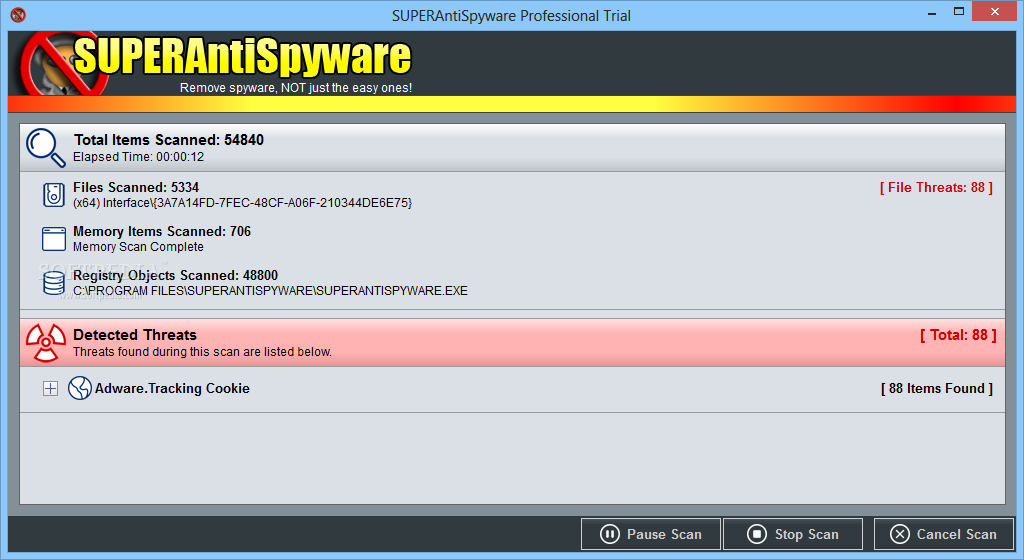The height and width of the screenshot is (560, 1024).
Task: Click the red biohazard Detected Threats icon
Action: click(x=46, y=343)
